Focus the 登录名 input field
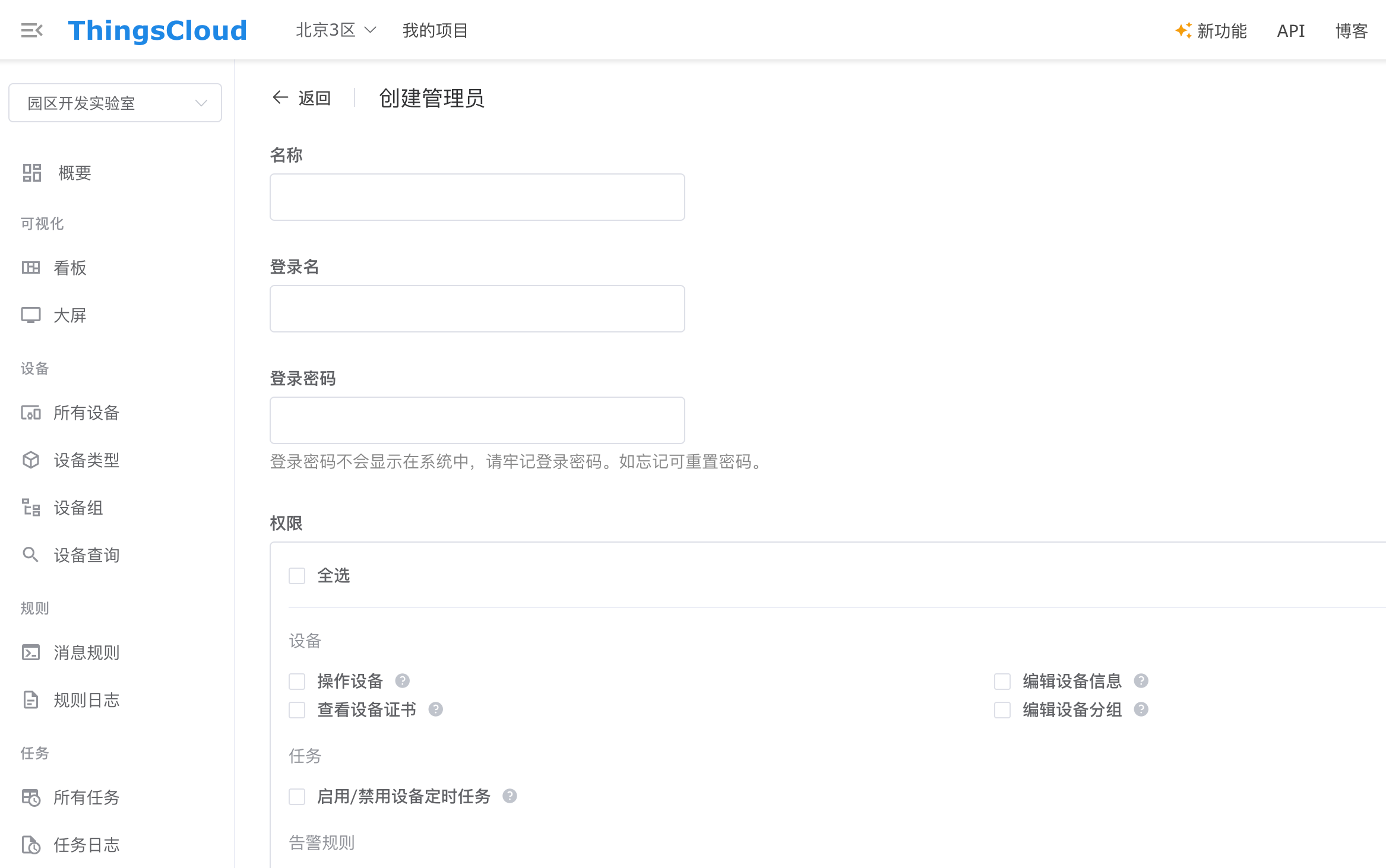The width and height of the screenshot is (1386, 868). (477, 309)
